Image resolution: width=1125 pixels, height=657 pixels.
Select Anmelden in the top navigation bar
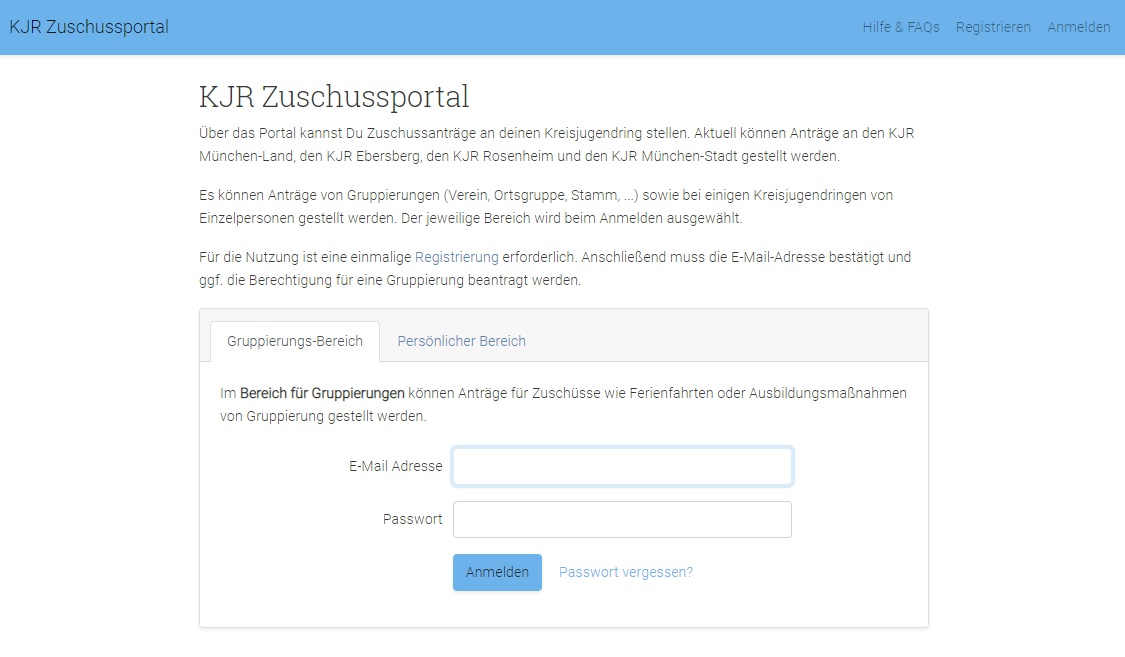[x=1078, y=27]
